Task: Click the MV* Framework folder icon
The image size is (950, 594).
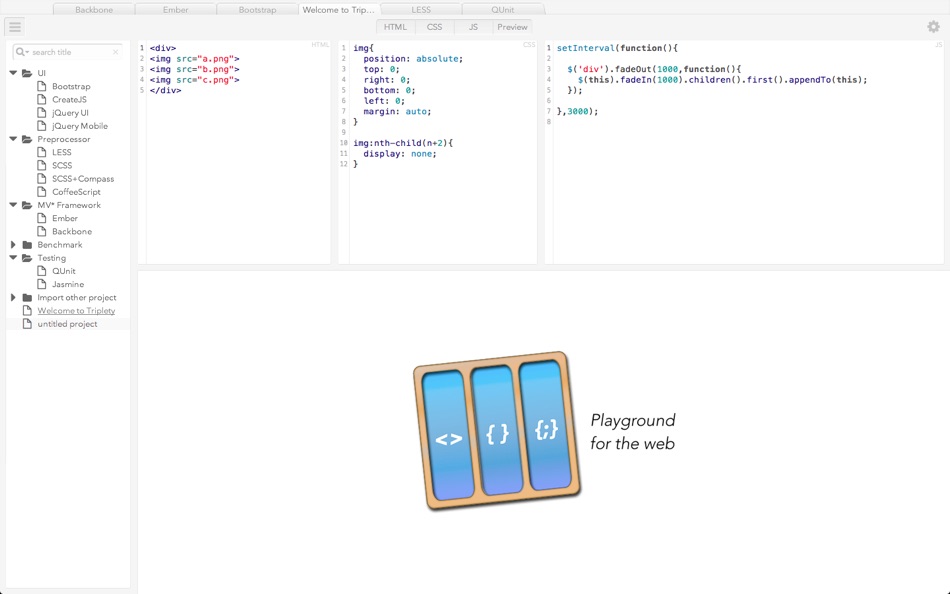Action: point(27,205)
